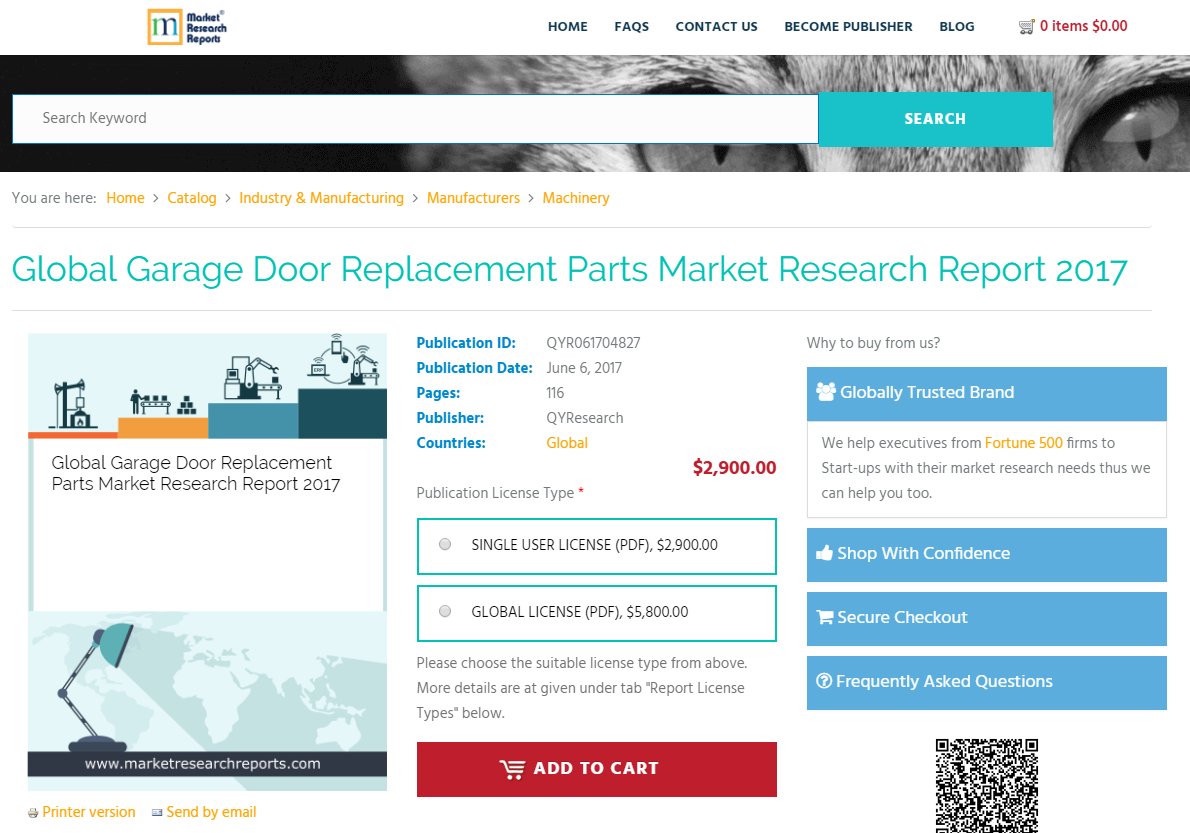
Task: Click the thumbs-up icon on Shop With Confidence
Action: pyautogui.click(x=824, y=553)
